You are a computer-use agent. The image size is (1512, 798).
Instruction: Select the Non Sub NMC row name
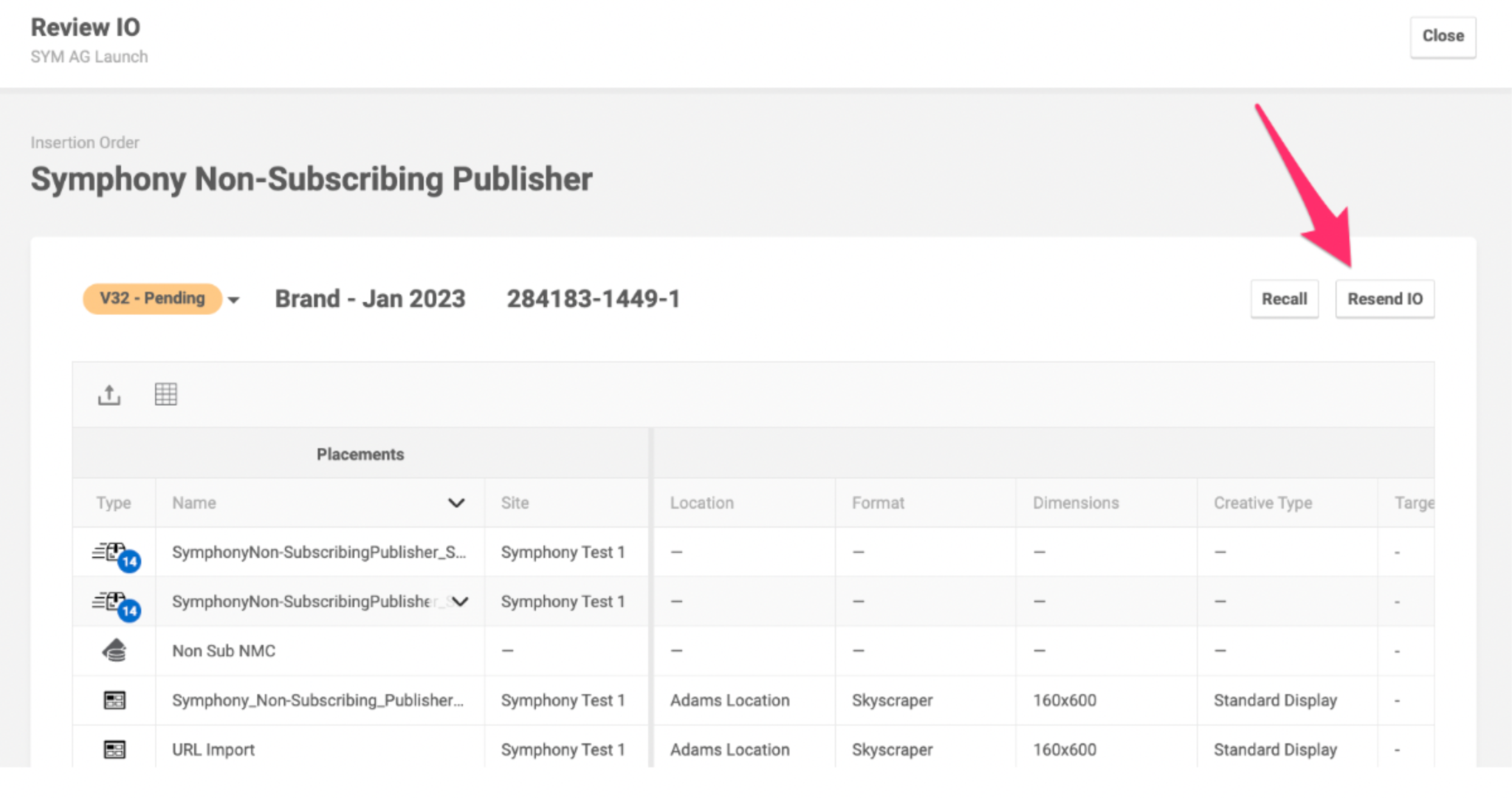point(224,651)
